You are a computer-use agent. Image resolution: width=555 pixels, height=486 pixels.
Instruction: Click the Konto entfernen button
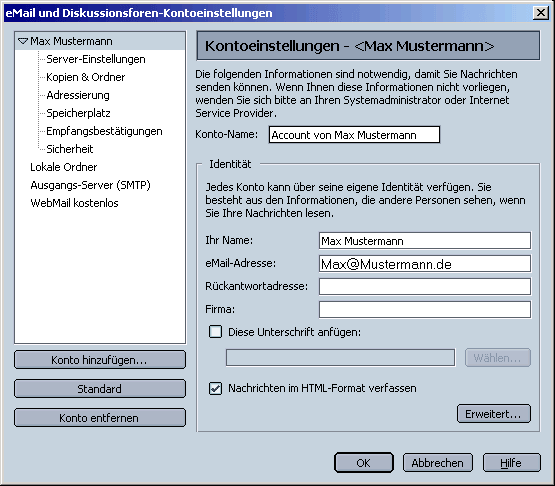coord(100,418)
